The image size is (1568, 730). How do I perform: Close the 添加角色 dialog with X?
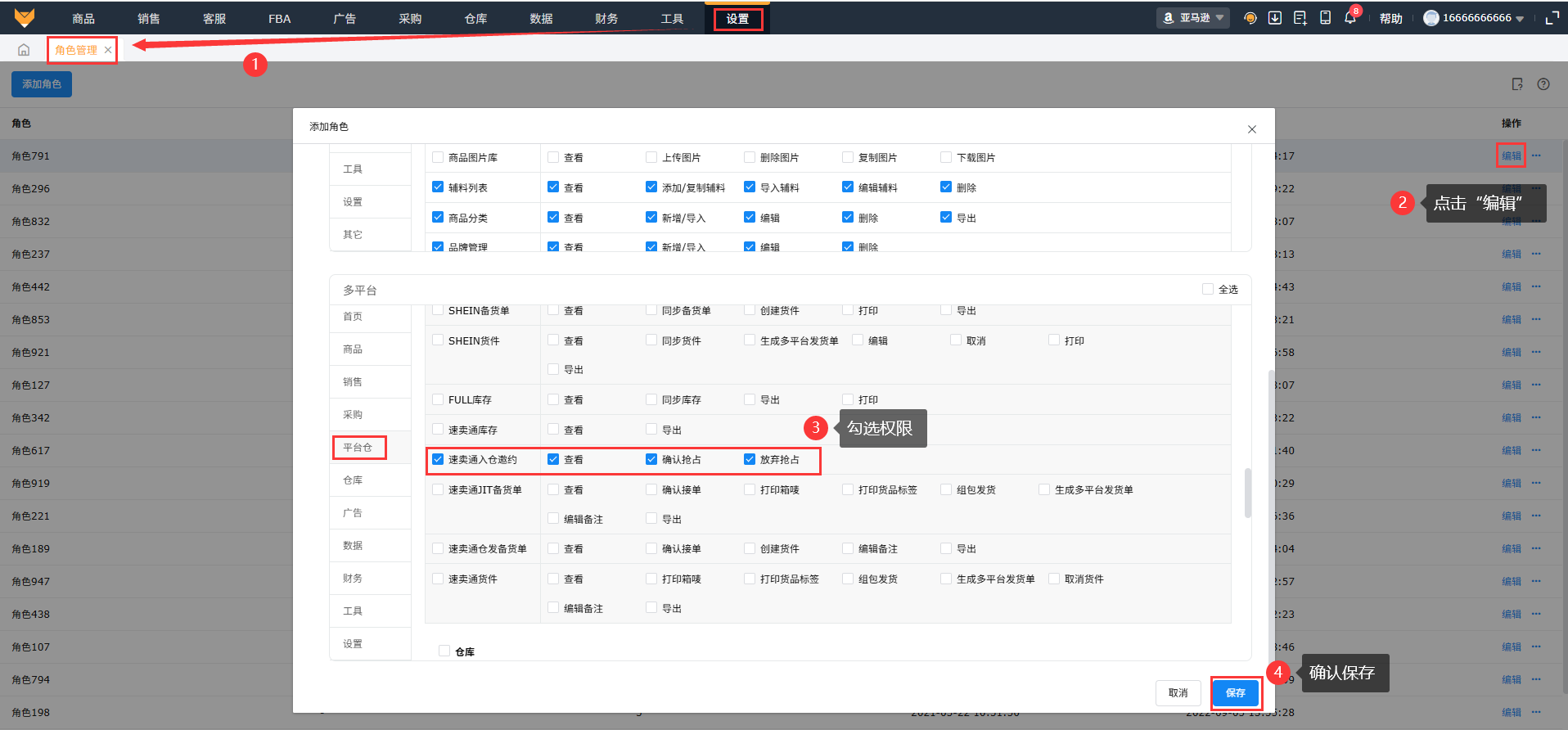coord(1251,129)
